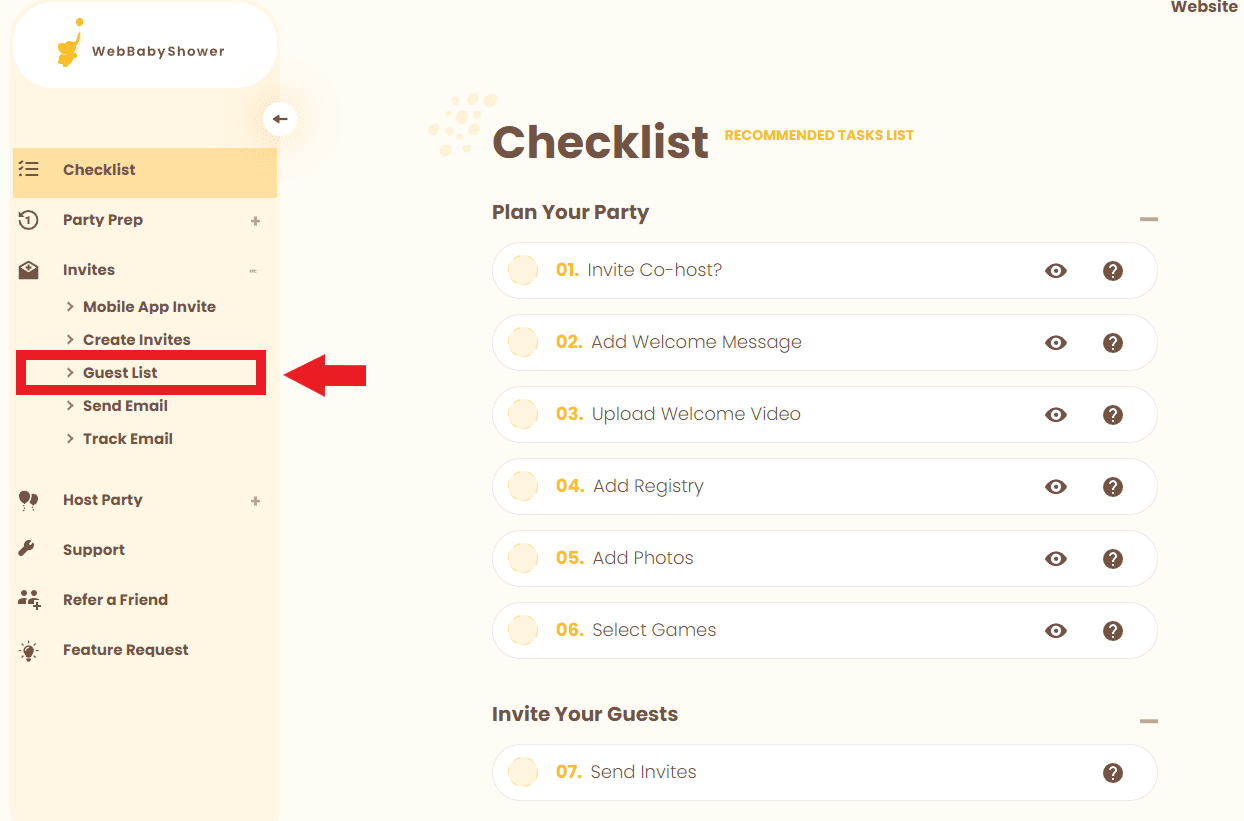Open help for Add Registry task
1244x821 pixels.
pyautogui.click(x=1112, y=486)
